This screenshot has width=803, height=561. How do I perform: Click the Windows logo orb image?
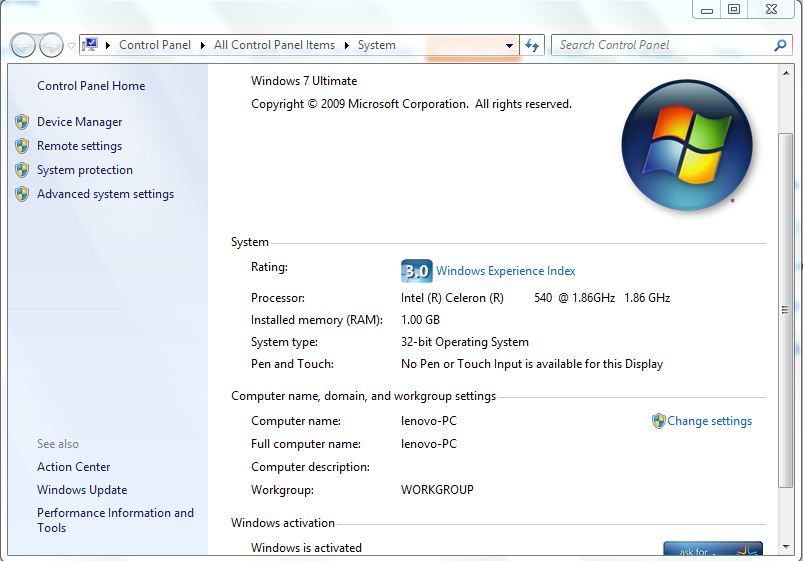(x=687, y=146)
